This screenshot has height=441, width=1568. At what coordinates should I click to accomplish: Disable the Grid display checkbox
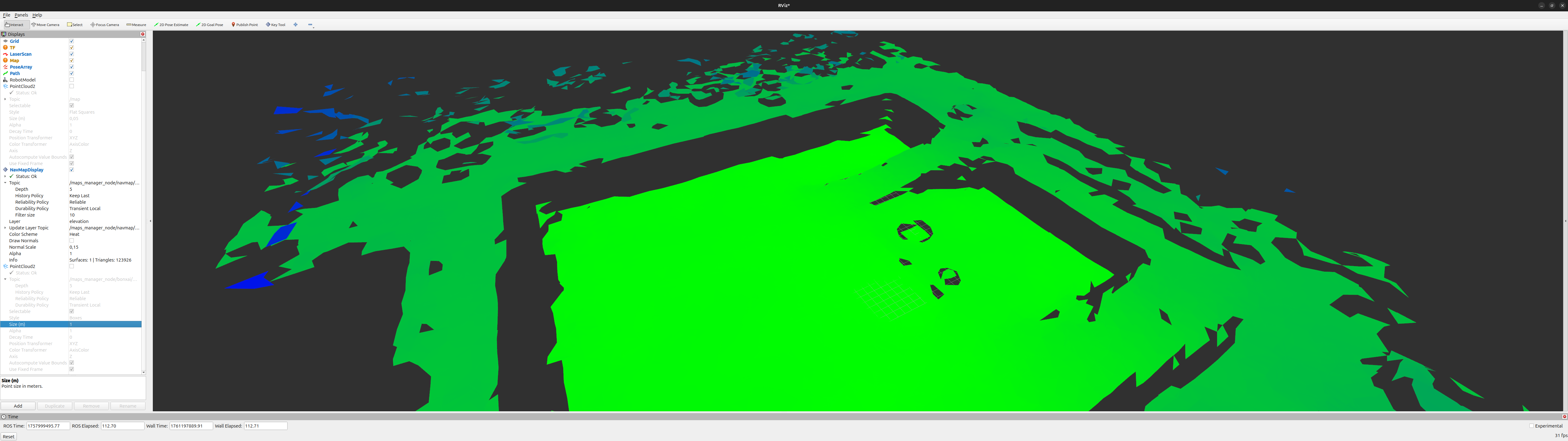[x=71, y=41]
